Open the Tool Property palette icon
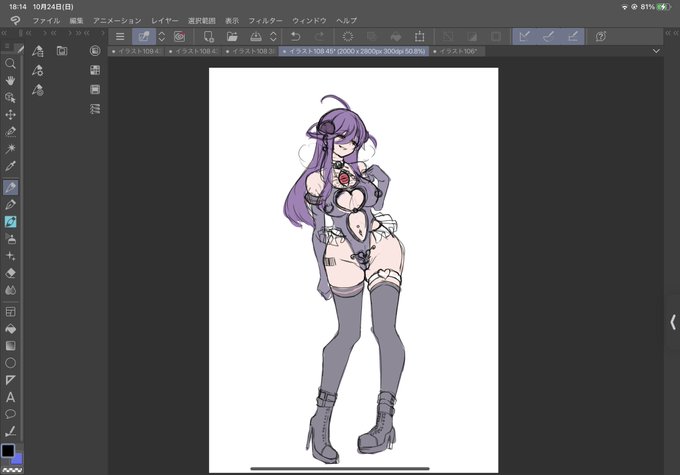The image size is (680, 475). click(38, 70)
